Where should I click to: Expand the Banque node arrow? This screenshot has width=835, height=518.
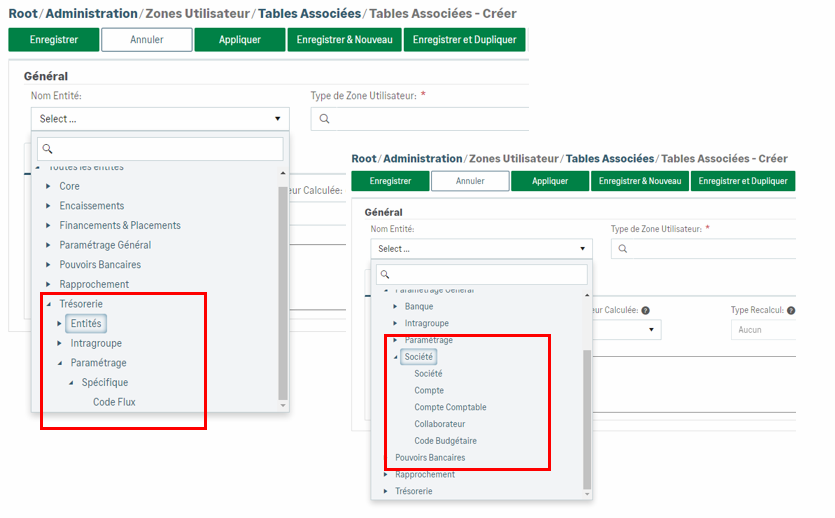[395, 306]
